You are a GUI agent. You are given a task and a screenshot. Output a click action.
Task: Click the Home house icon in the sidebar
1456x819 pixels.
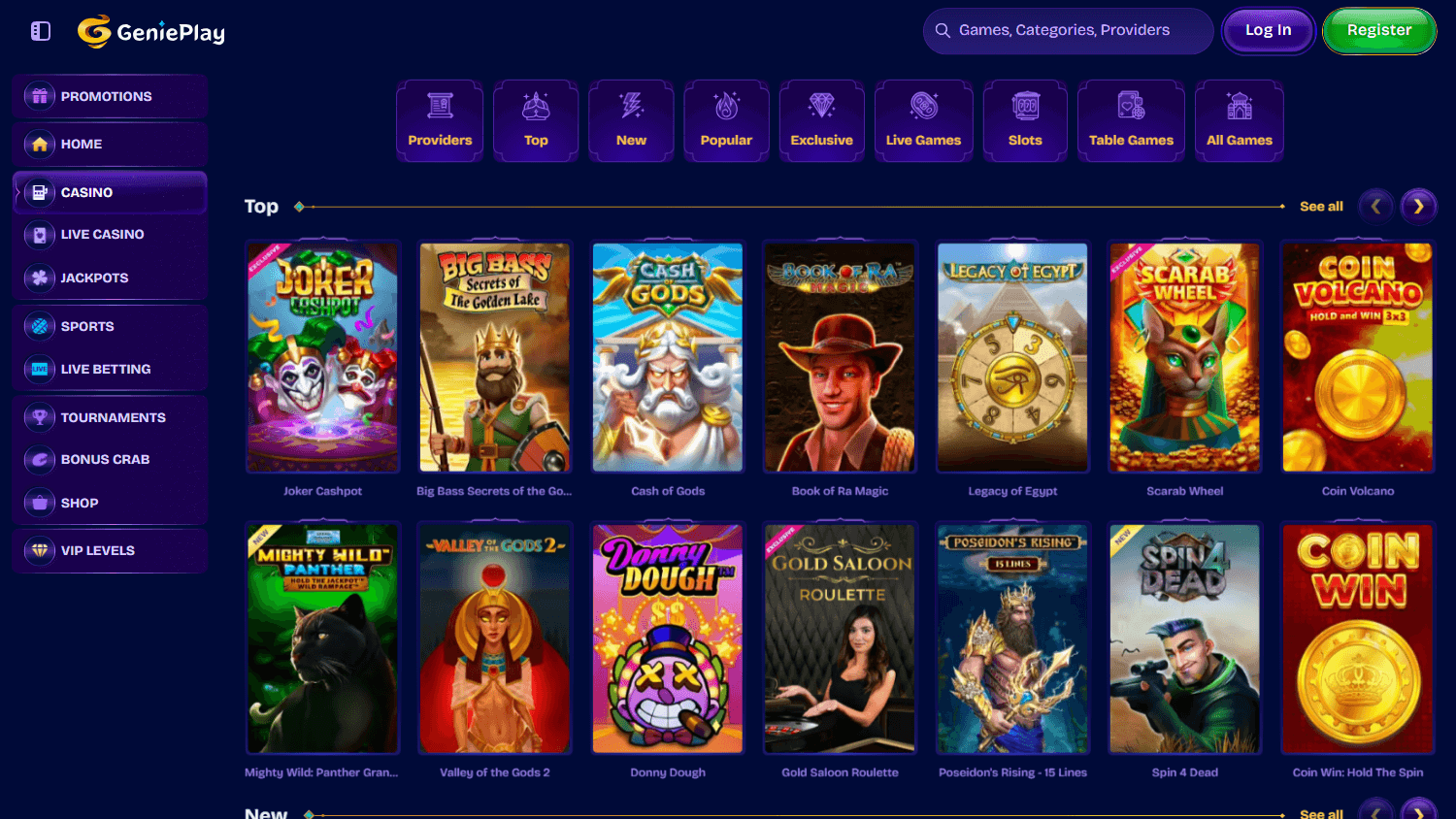pos(40,144)
